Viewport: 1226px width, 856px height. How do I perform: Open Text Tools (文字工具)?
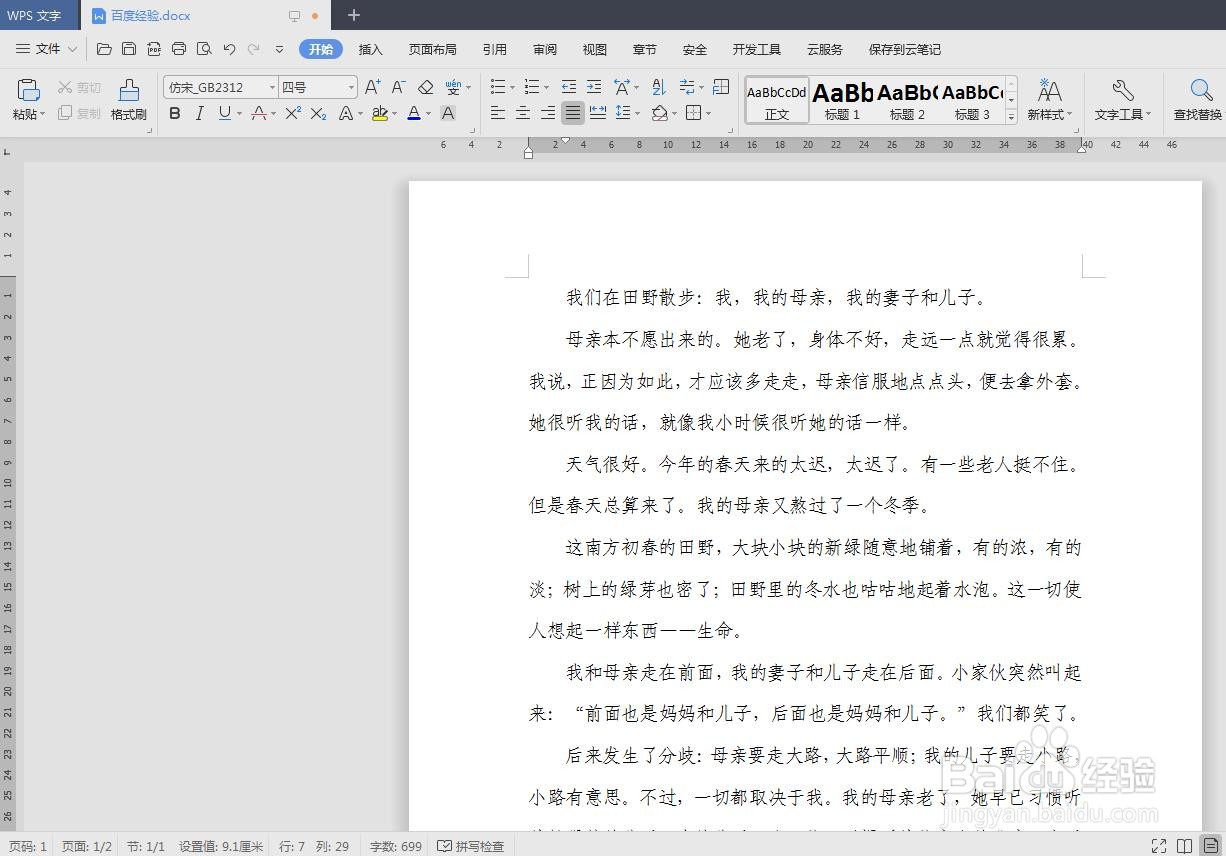(x=1123, y=100)
